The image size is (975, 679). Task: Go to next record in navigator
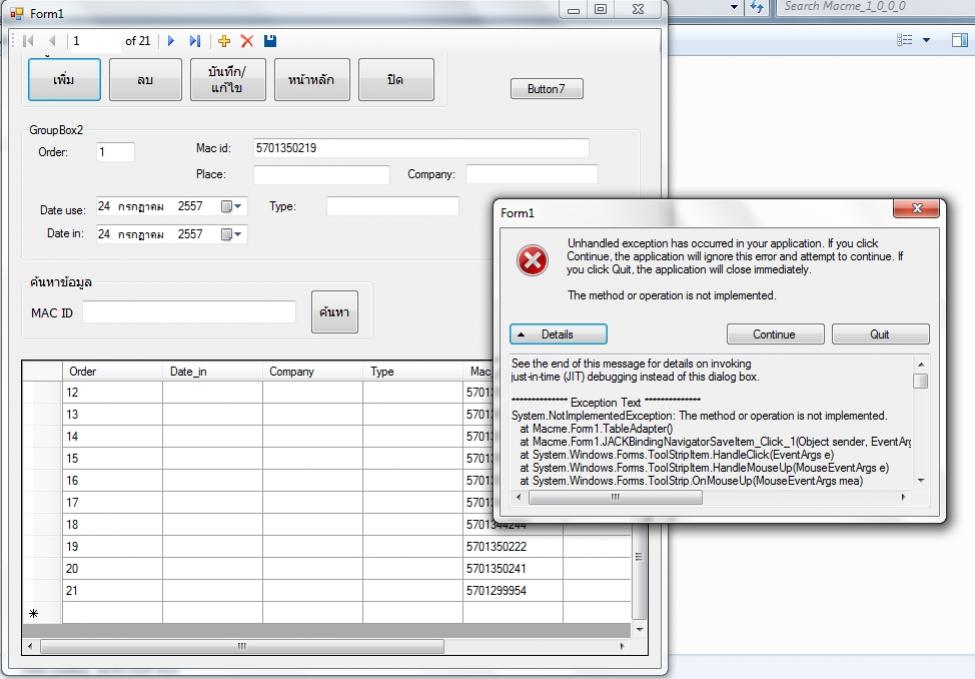tap(171, 41)
